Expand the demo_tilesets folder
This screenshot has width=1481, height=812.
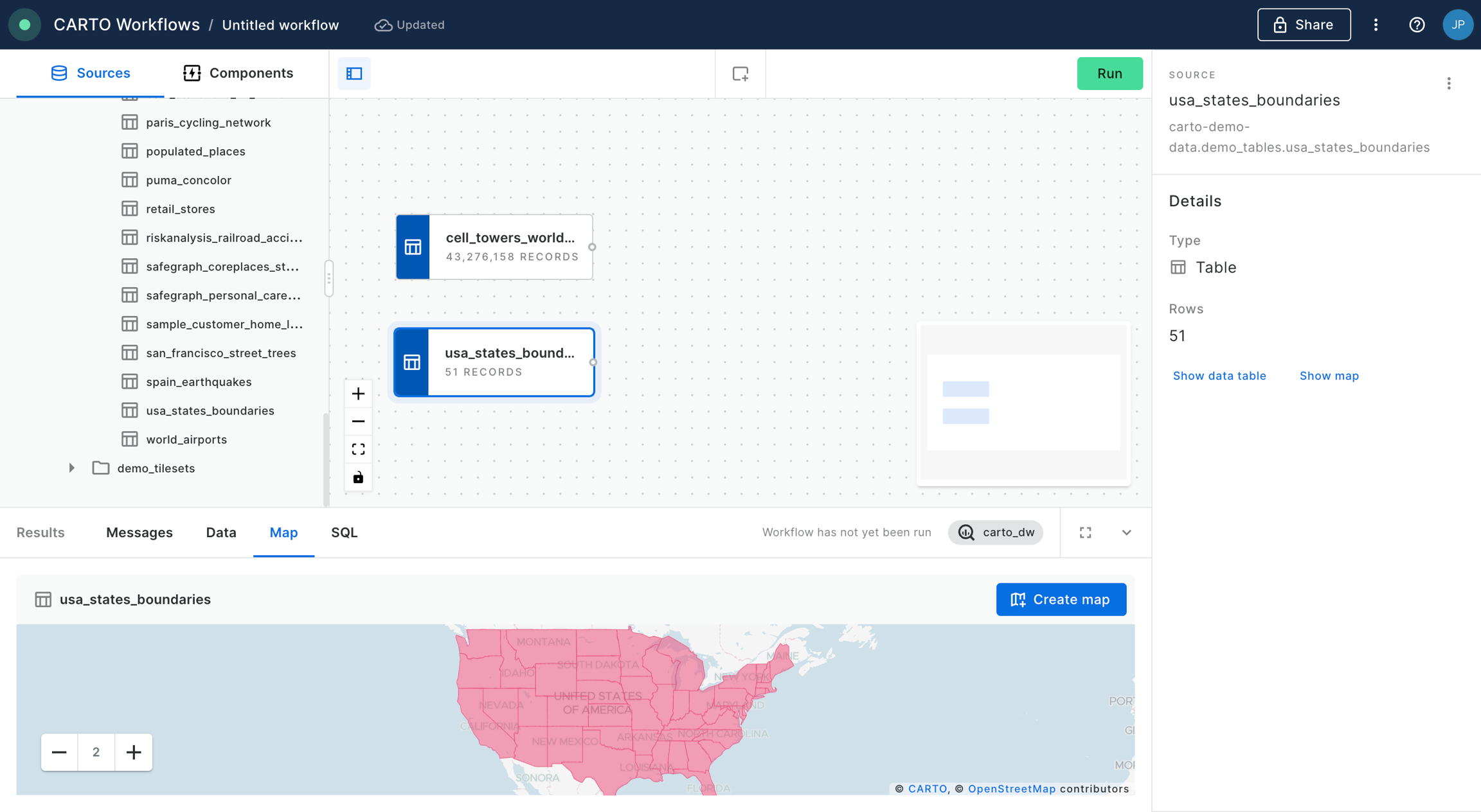coord(71,468)
